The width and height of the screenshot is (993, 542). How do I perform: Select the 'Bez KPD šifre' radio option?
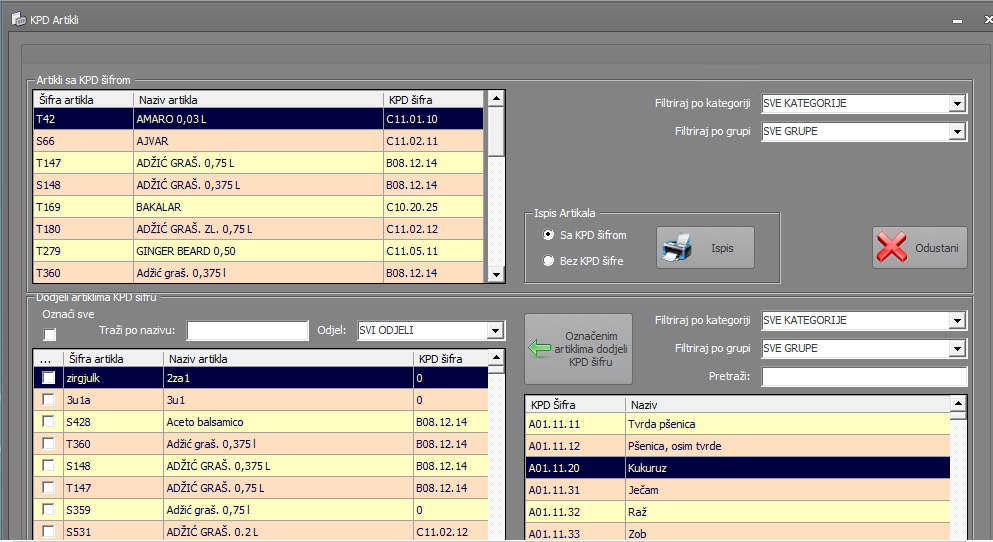547,261
